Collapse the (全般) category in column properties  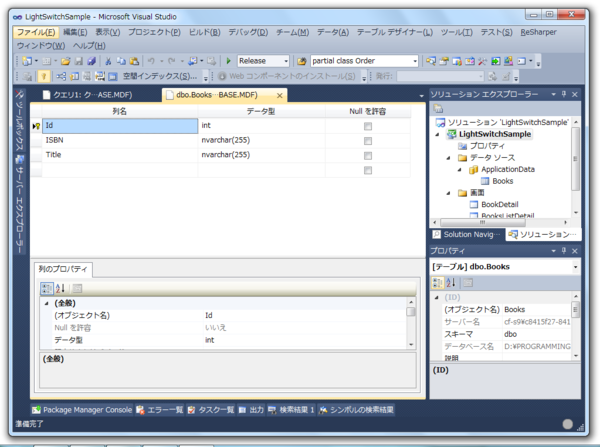tap(47, 303)
